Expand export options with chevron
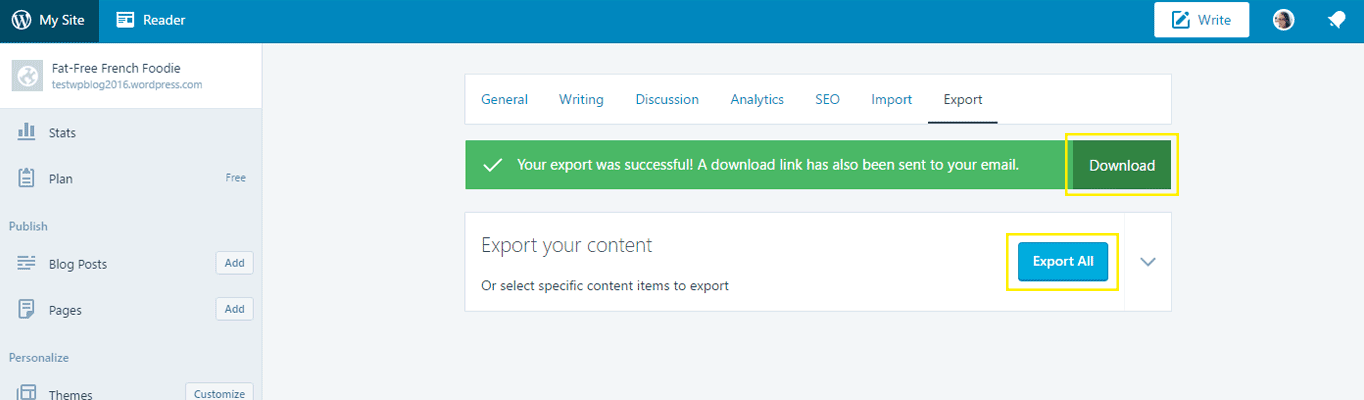The width and height of the screenshot is (1364, 400). click(x=1148, y=262)
